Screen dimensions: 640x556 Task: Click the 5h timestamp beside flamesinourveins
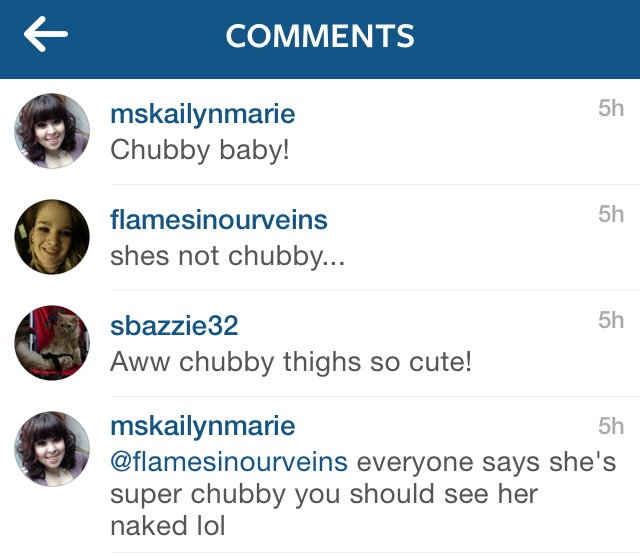coord(611,214)
